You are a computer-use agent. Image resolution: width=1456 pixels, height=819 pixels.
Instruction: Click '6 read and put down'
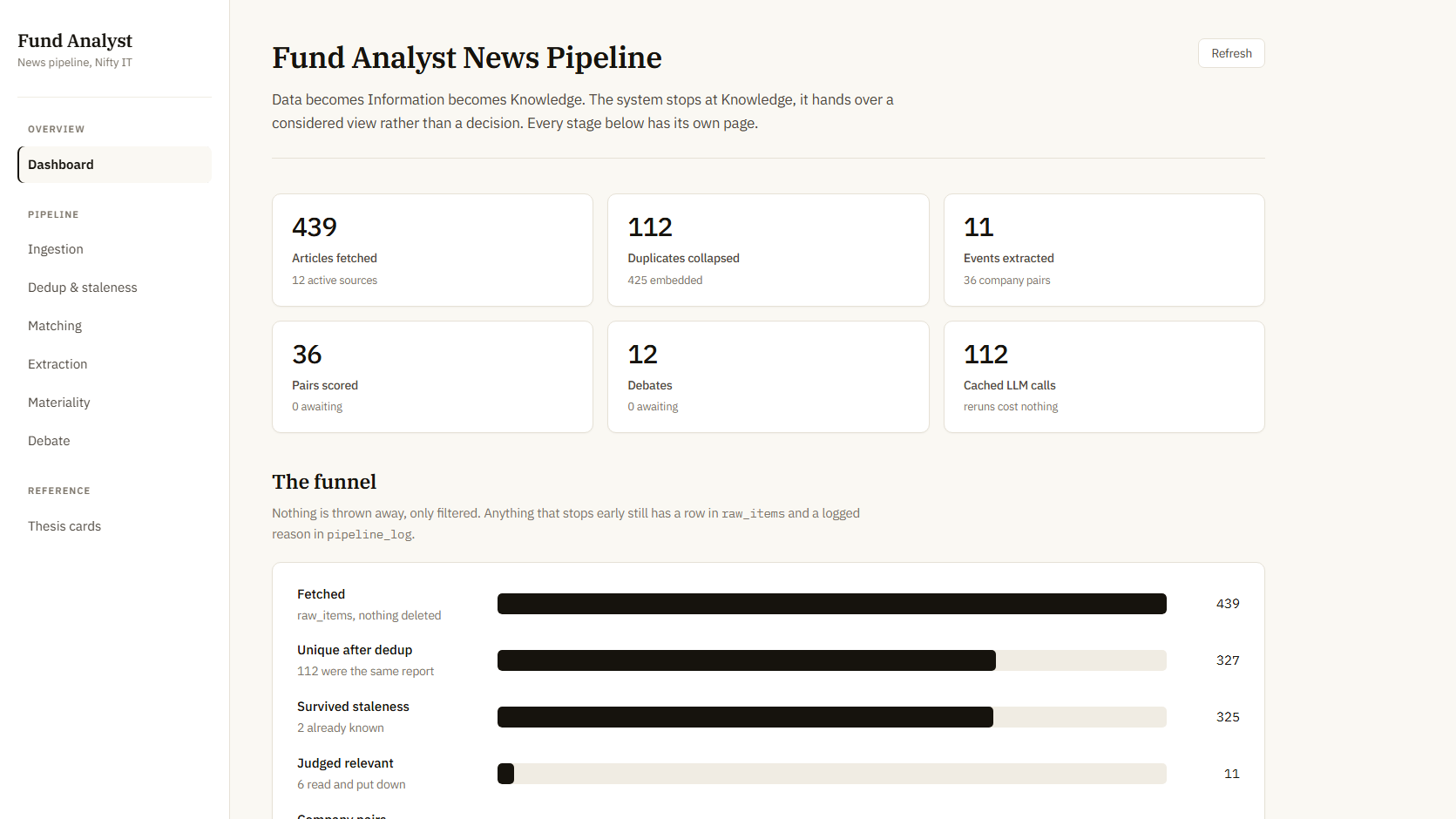[x=351, y=785]
